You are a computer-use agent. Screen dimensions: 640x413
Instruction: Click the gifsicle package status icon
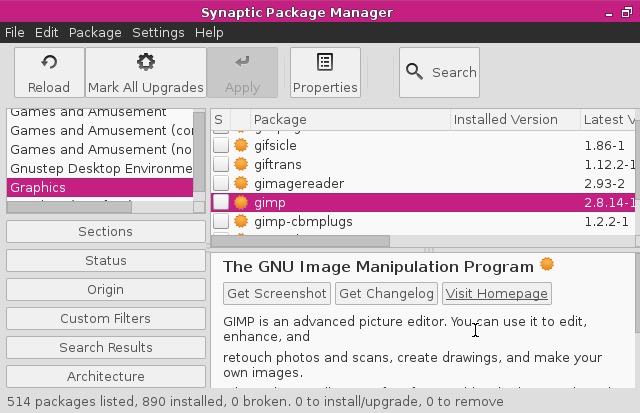240,145
